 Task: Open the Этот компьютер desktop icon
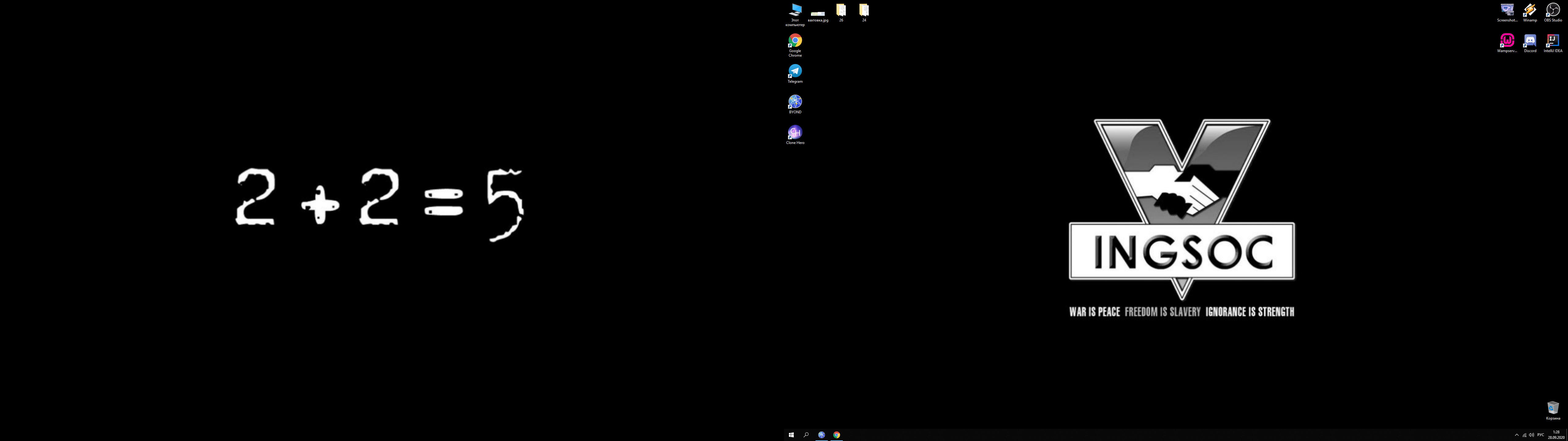tap(795, 15)
